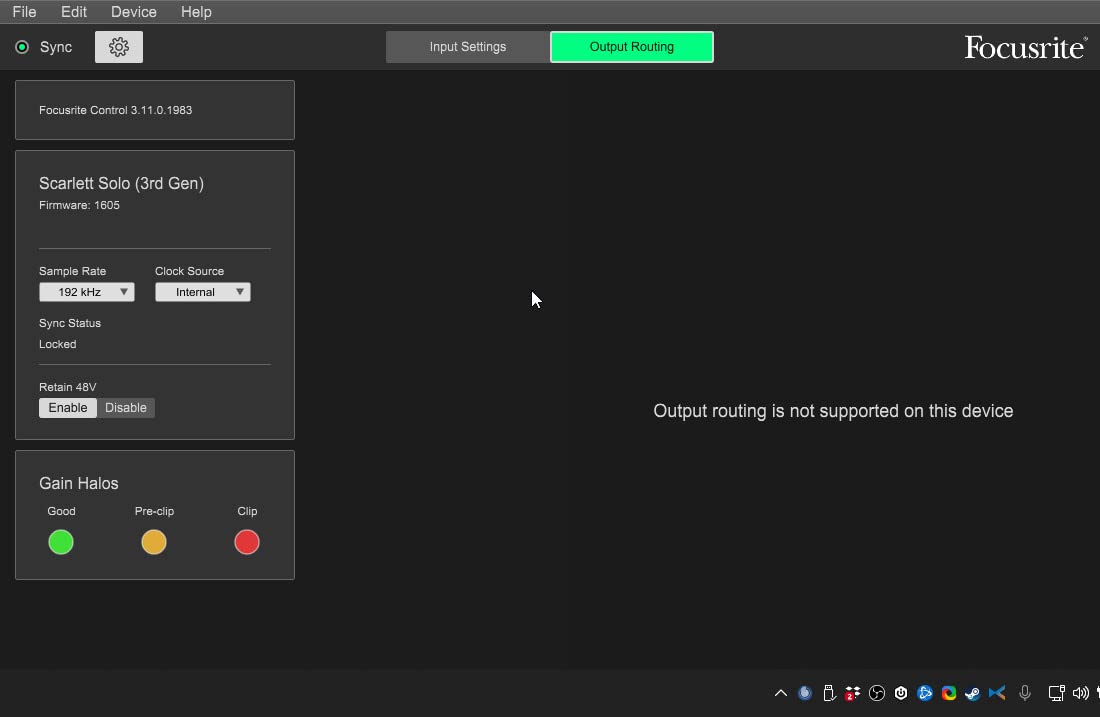
Task: Switch to the Input Settings tab
Action: (468, 47)
